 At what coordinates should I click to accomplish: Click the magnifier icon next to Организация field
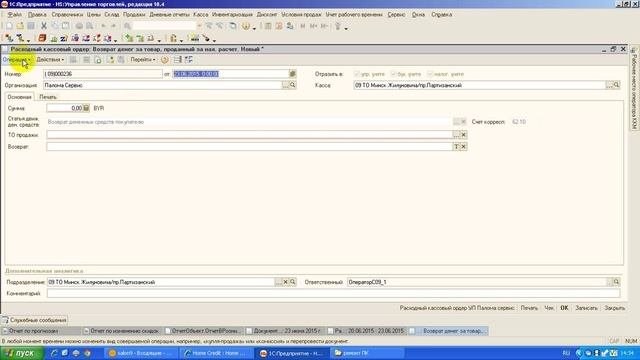[x=292, y=85]
